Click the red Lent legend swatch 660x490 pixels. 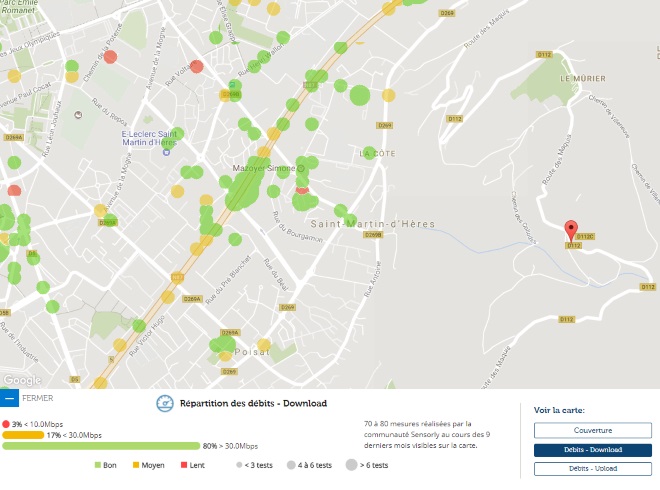coord(184,465)
